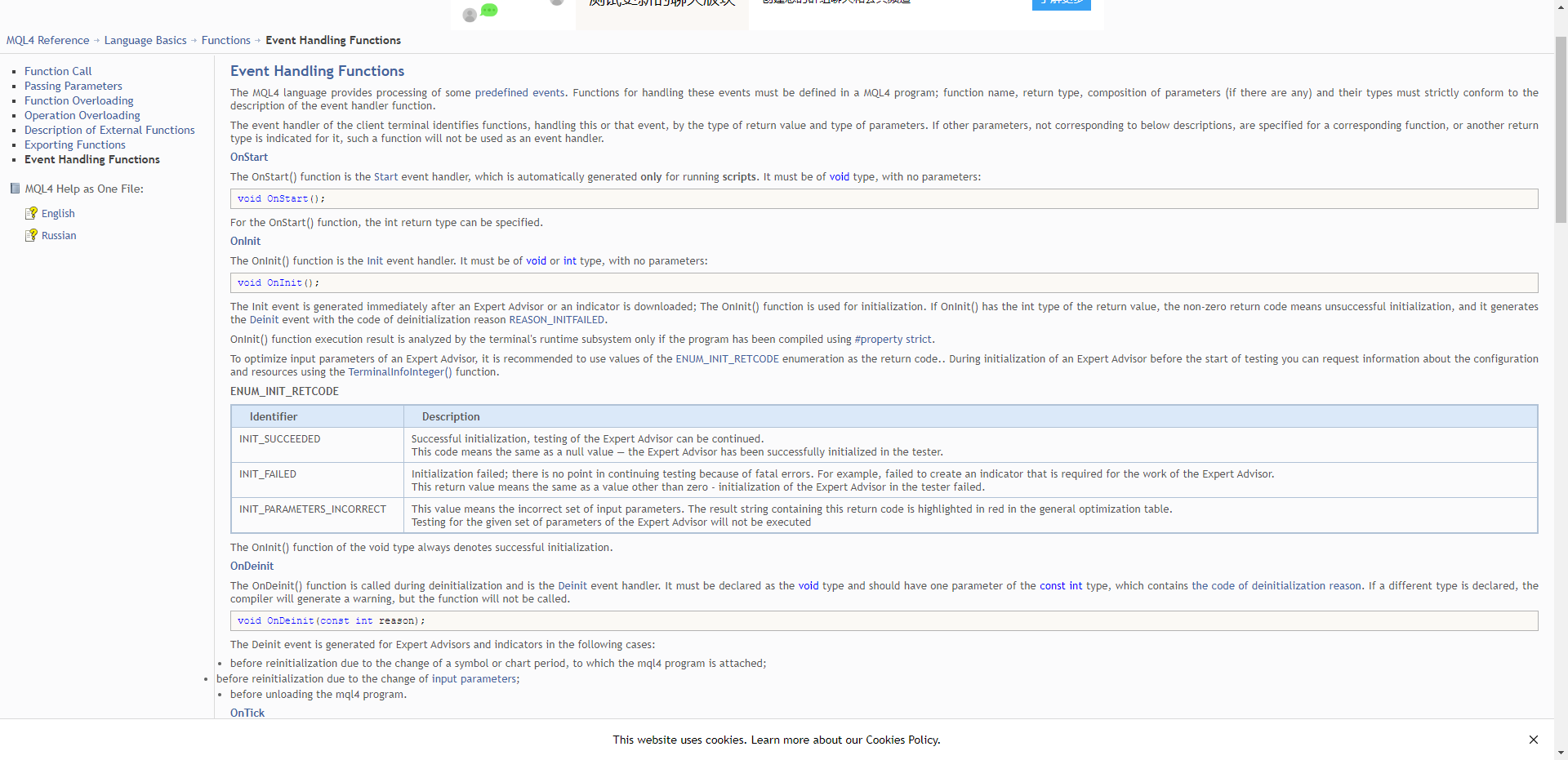Go to MQL4 Reference in the breadcrumb
This screenshot has height=760, width=1568.
(x=48, y=40)
